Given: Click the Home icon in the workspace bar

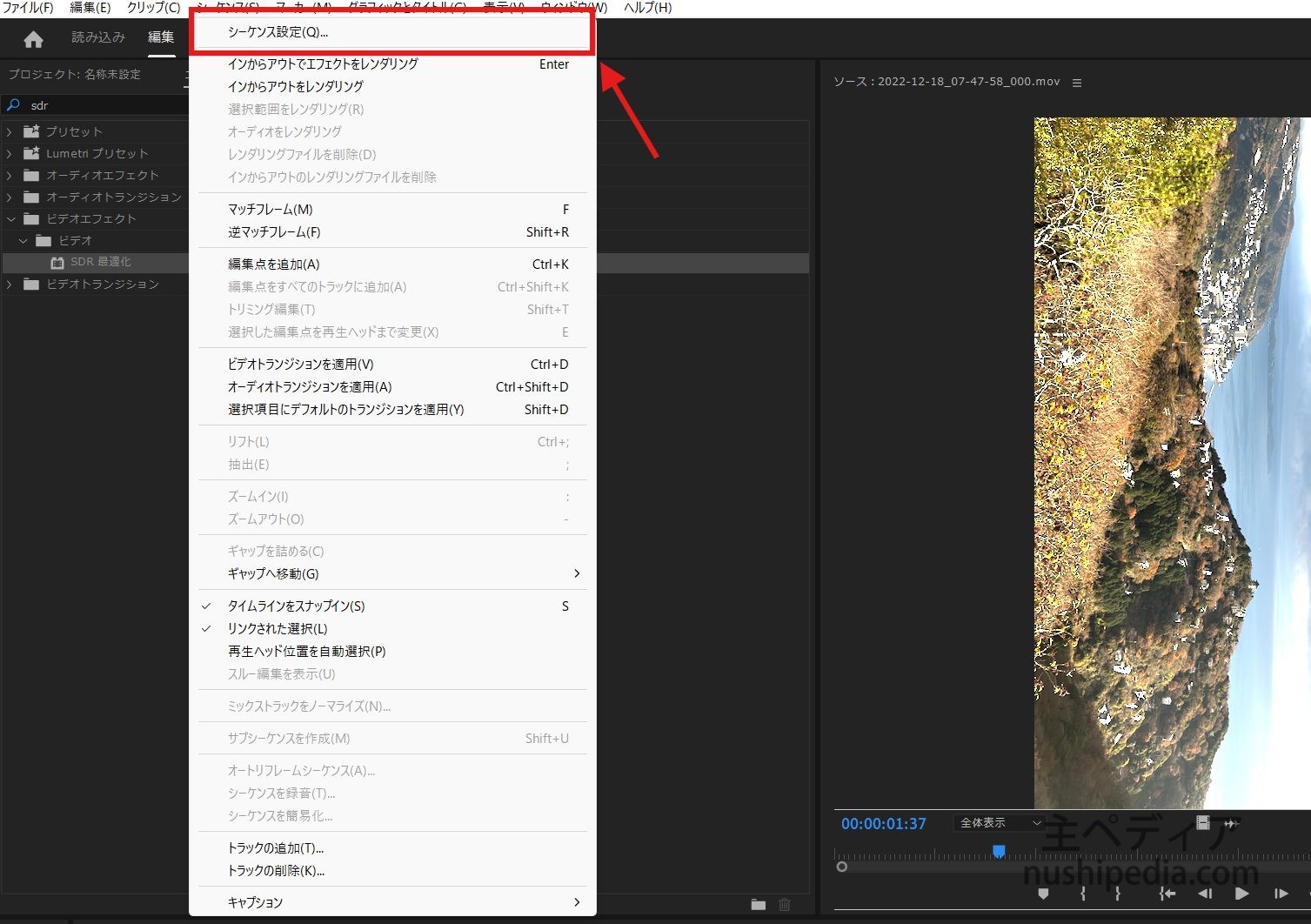Looking at the screenshot, I should click(x=33, y=39).
